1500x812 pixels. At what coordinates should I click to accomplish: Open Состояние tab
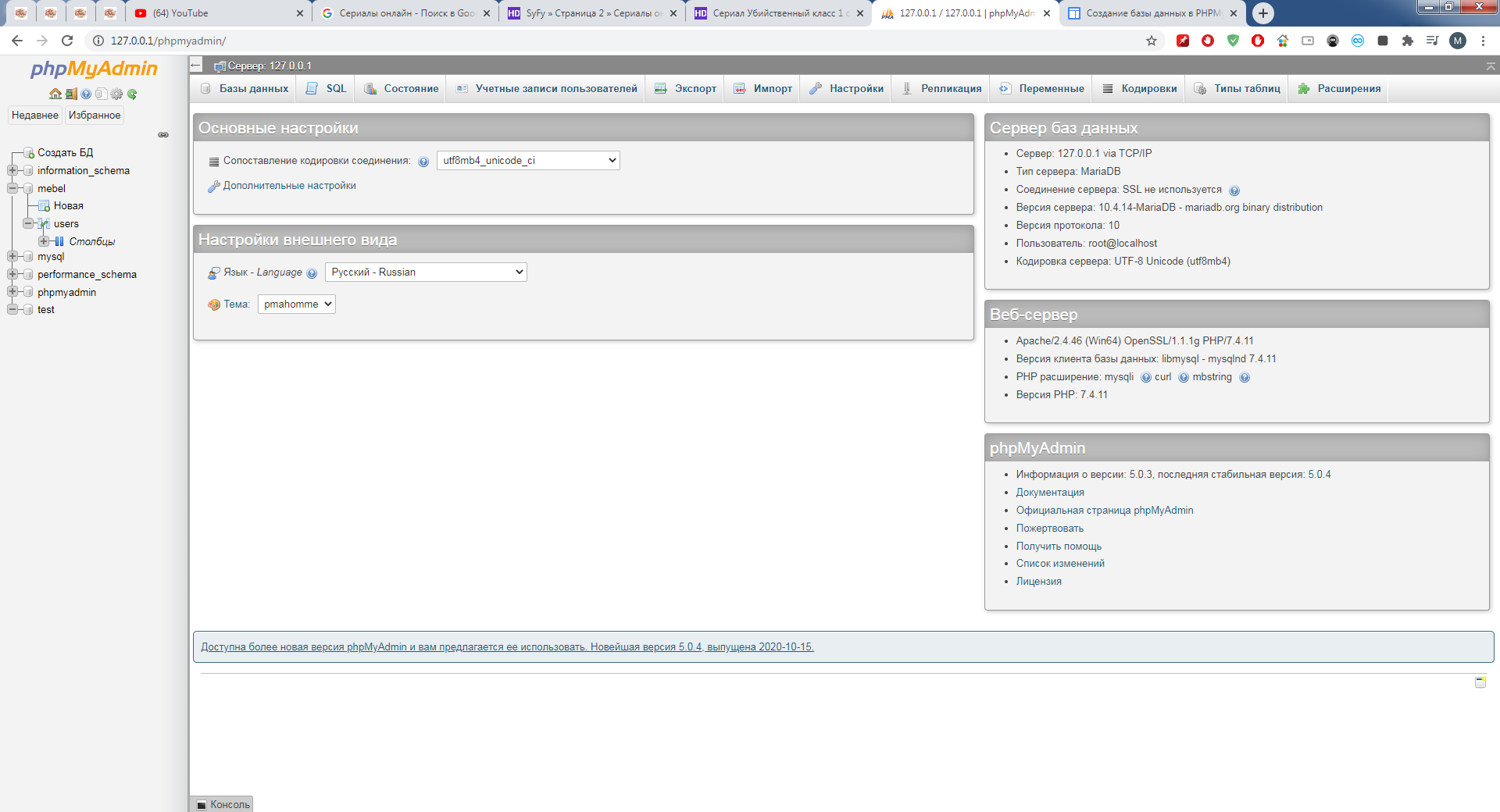[402, 89]
